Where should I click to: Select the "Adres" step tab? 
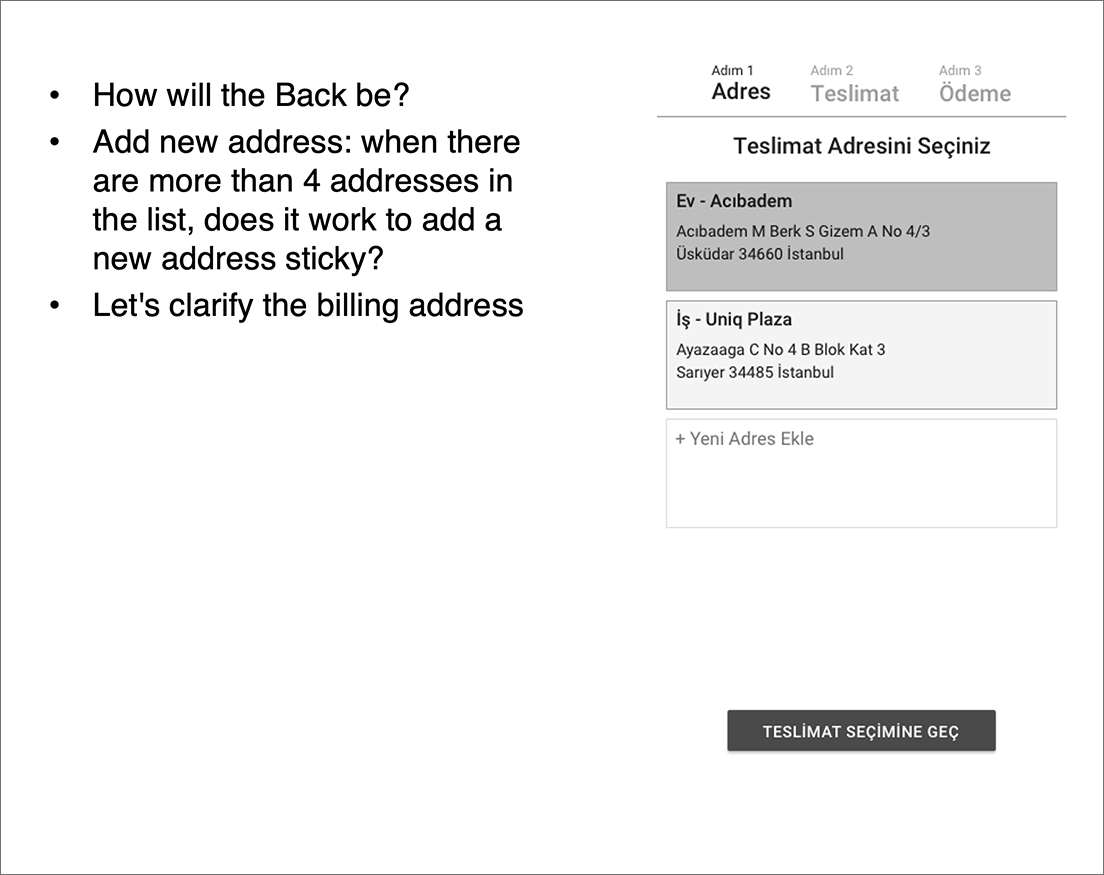(741, 92)
